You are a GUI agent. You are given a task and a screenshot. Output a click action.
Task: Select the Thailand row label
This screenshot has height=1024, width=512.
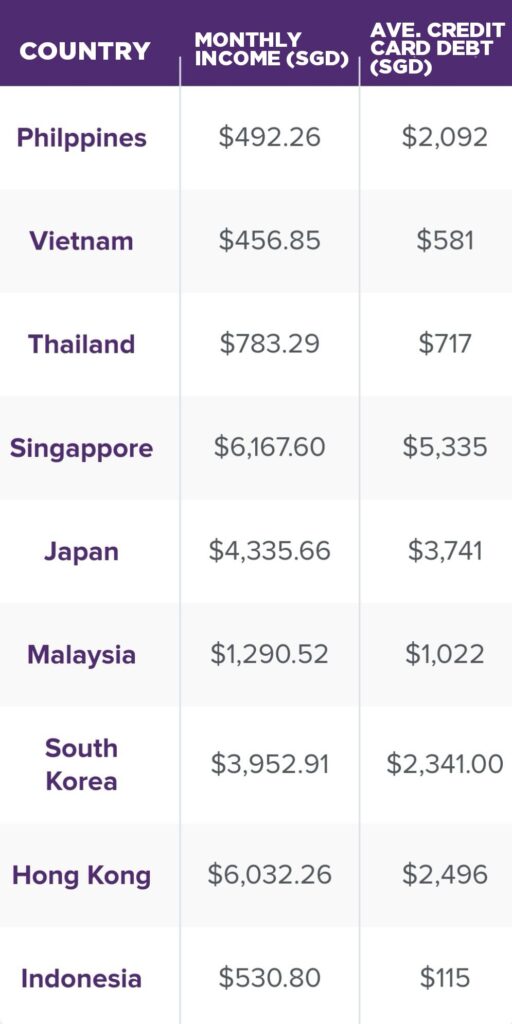[82, 344]
